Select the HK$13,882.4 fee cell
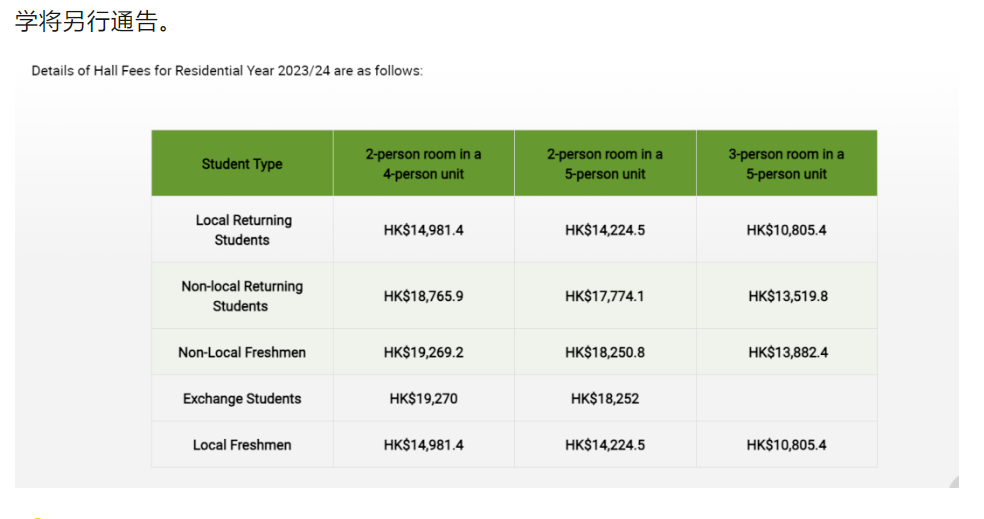The image size is (984, 519). 787,352
